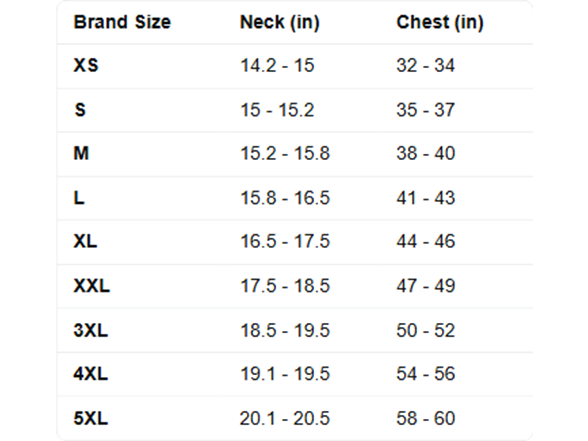Screen dimensions: 588x441
Task: Click the Neck (in) column header
Action: click(280, 22)
